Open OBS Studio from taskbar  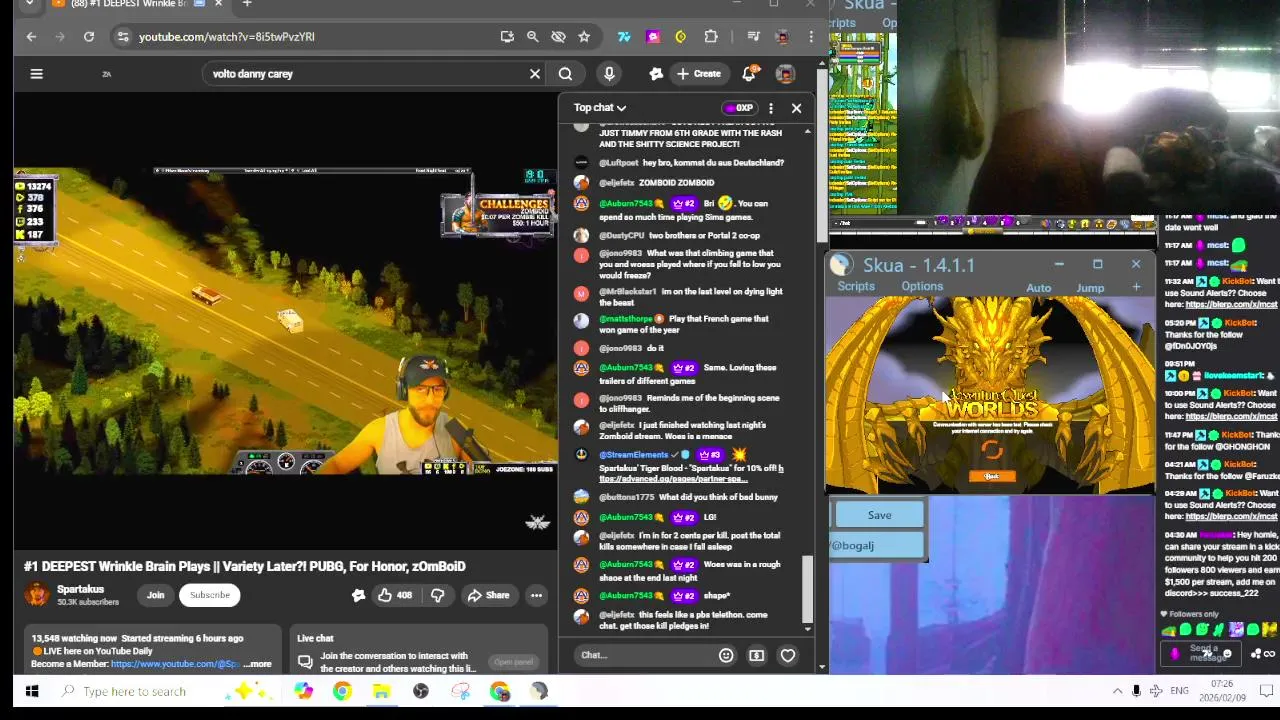click(421, 691)
